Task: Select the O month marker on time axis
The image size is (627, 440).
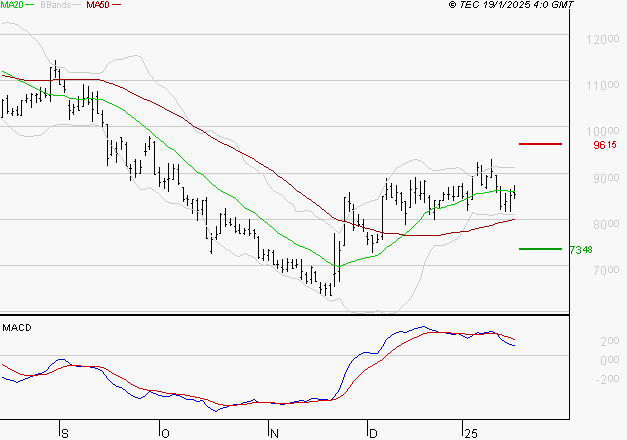Action: pyautogui.click(x=163, y=432)
